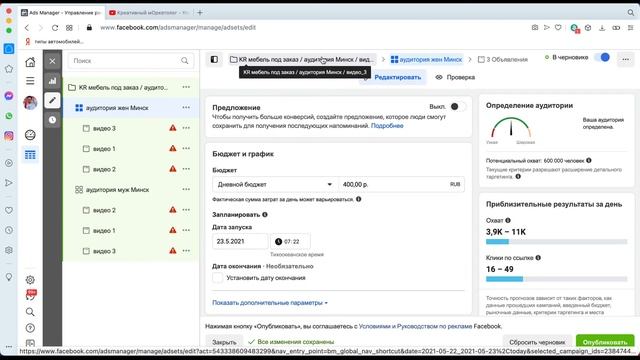Switch to the Ads Manager browser tab

[61, 13]
